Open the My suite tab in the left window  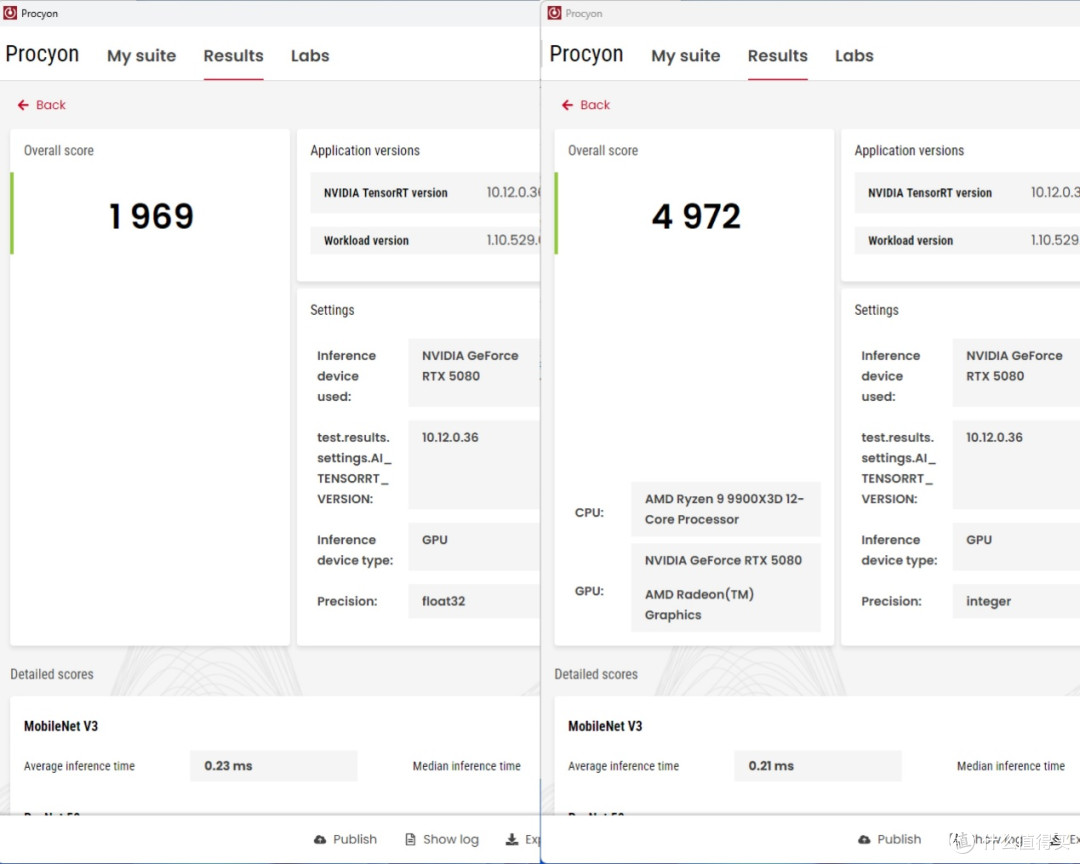tap(141, 56)
